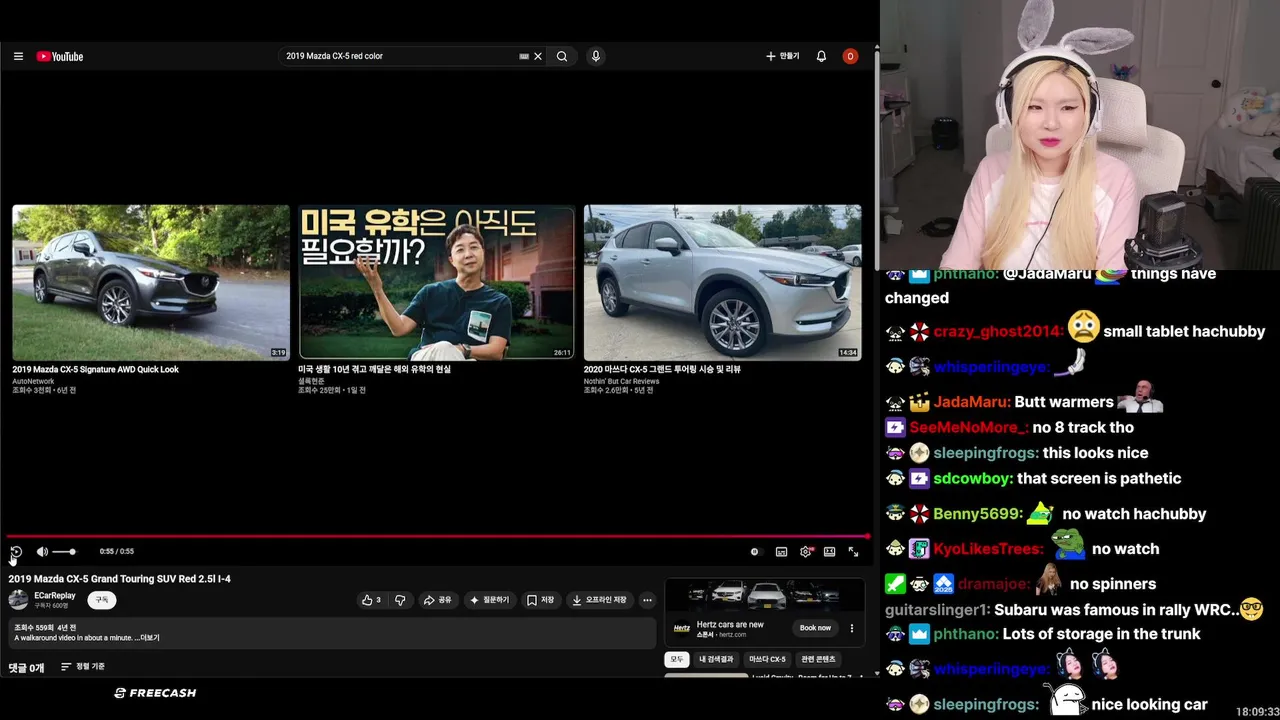Play the 미국 유학 suggested video thumbnail

[437, 282]
